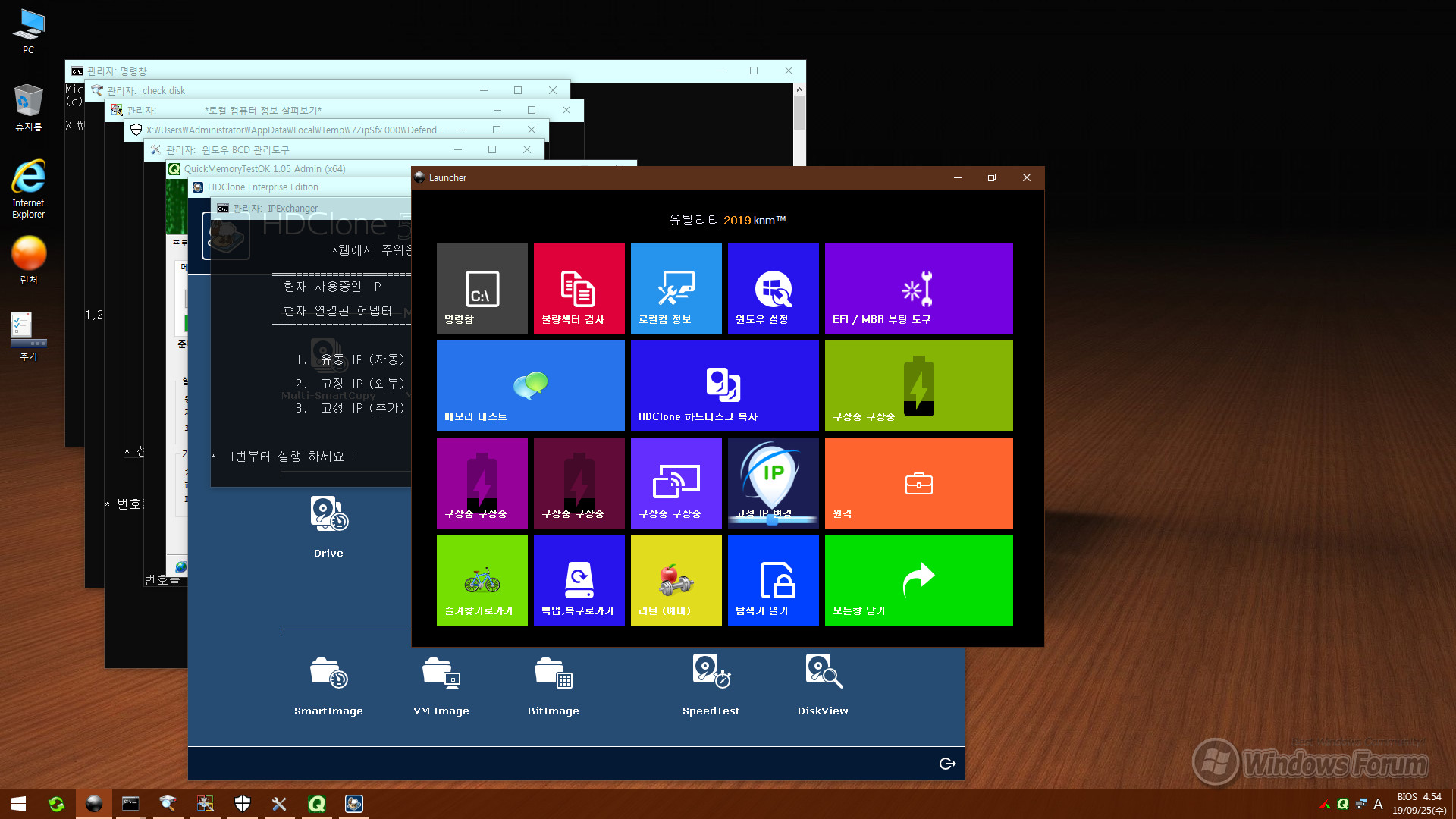The width and height of the screenshot is (1456, 819).
Task: Minimize the Launcher window
Action: [957, 177]
